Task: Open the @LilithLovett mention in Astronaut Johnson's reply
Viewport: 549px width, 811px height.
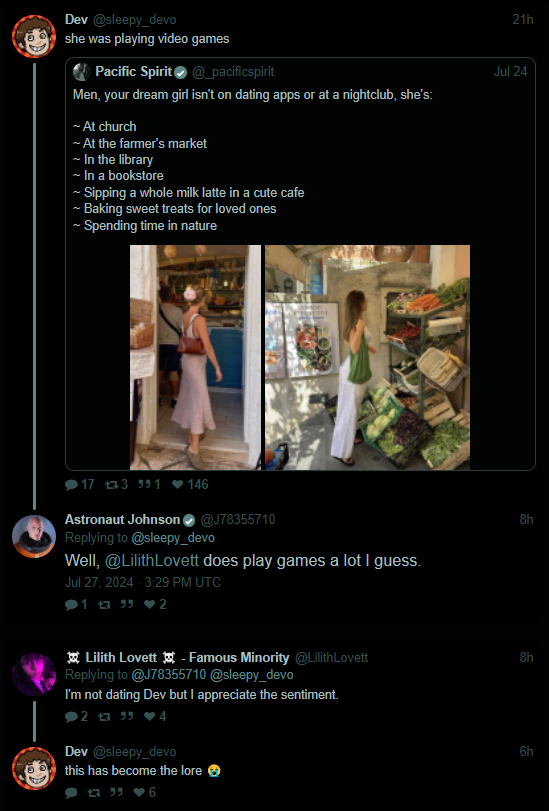Action: tap(152, 561)
